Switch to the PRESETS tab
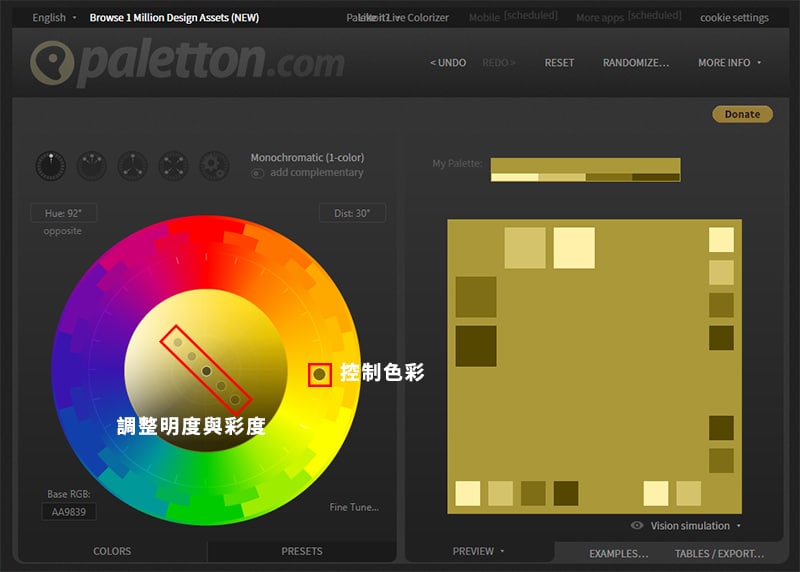The image size is (800, 572). click(302, 551)
